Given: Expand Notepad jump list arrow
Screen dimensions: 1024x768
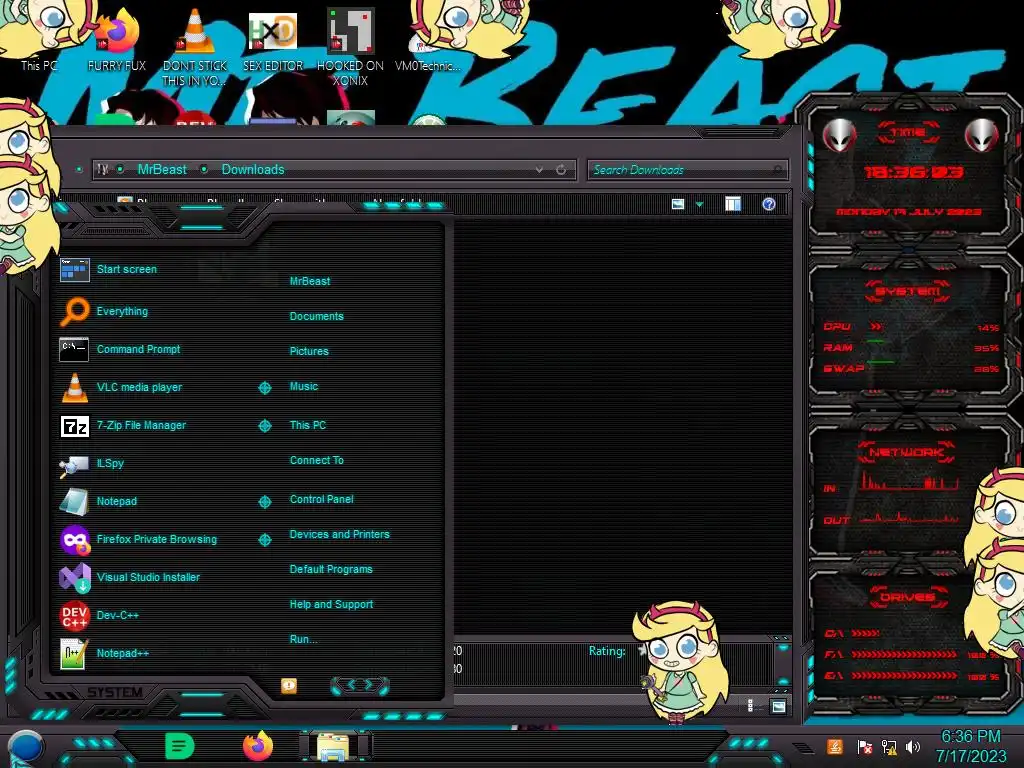Looking at the screenshot, I should (x=264, y=502).
